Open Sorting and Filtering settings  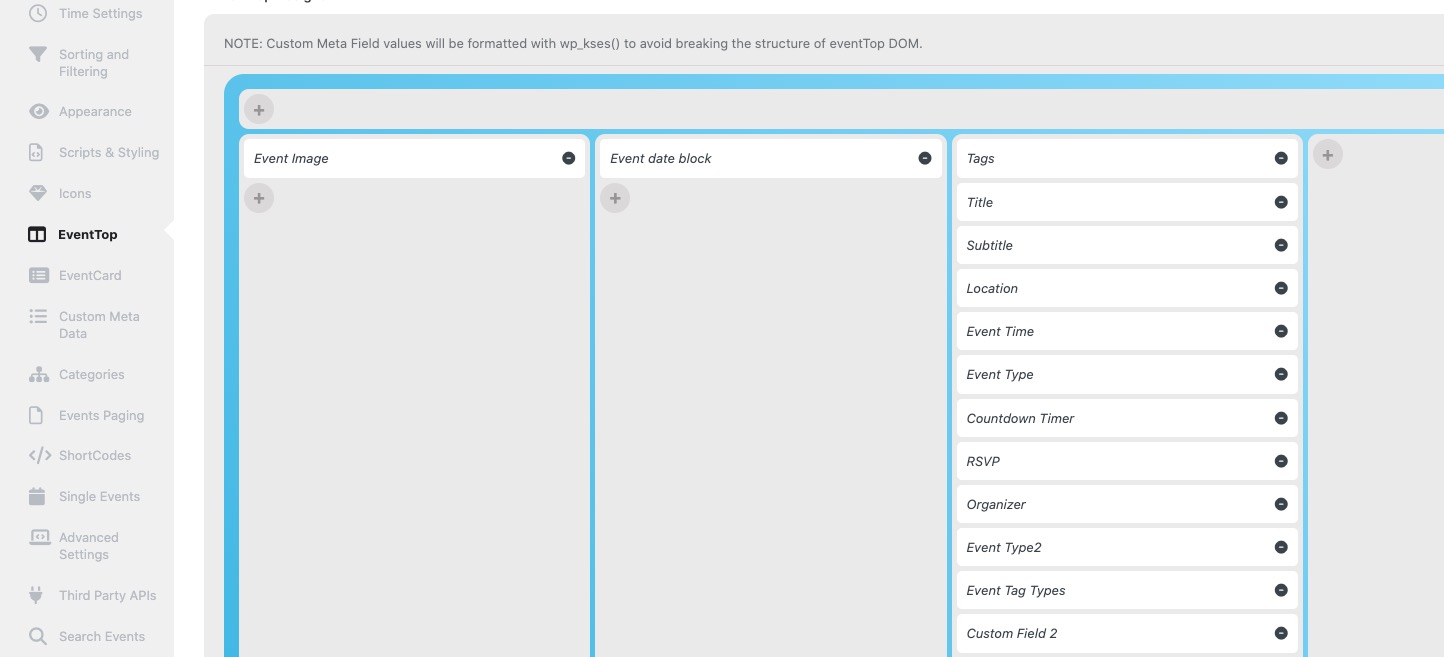[x=94, y=63]
